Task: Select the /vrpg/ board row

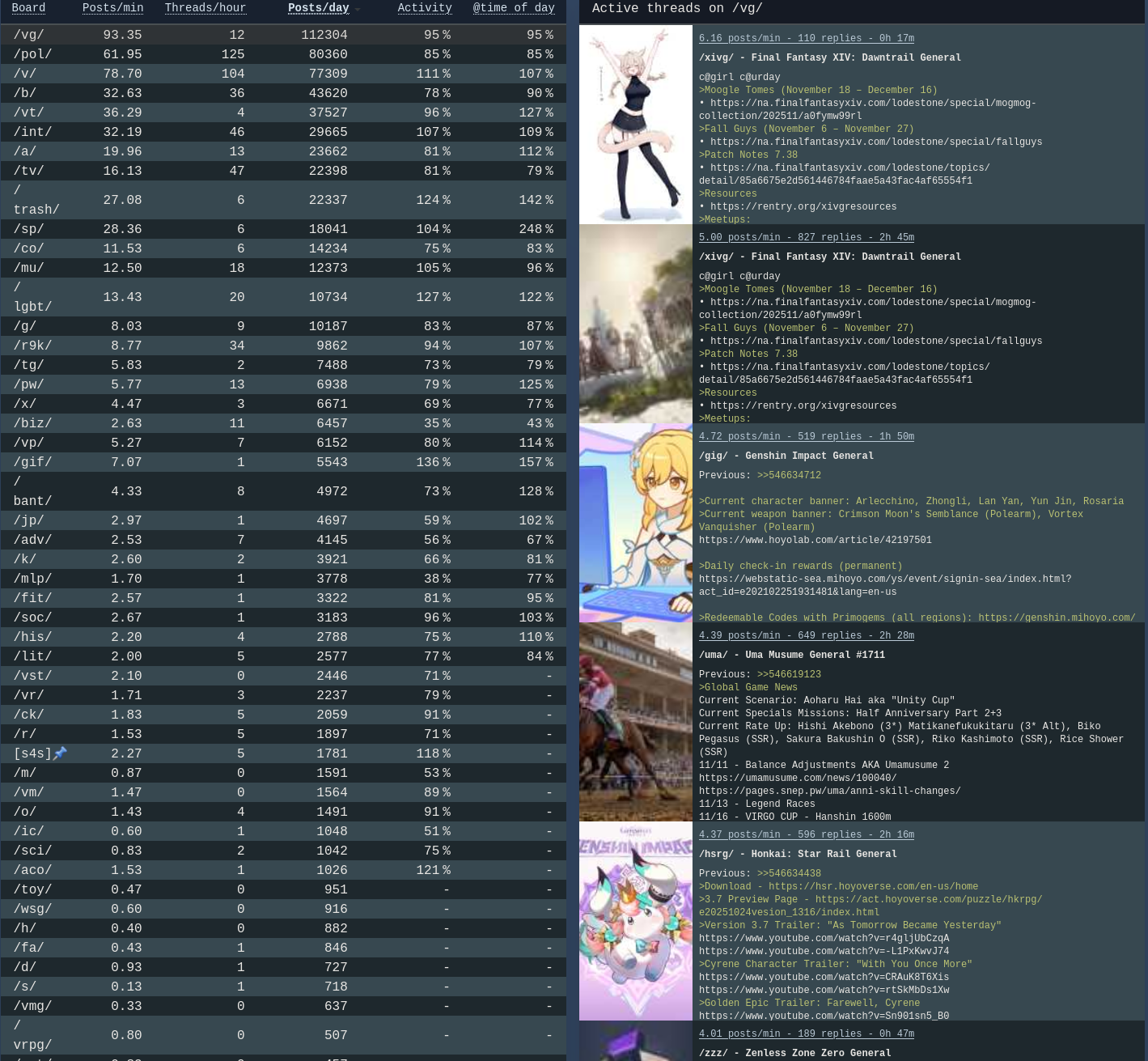Action: [283, 1035]
